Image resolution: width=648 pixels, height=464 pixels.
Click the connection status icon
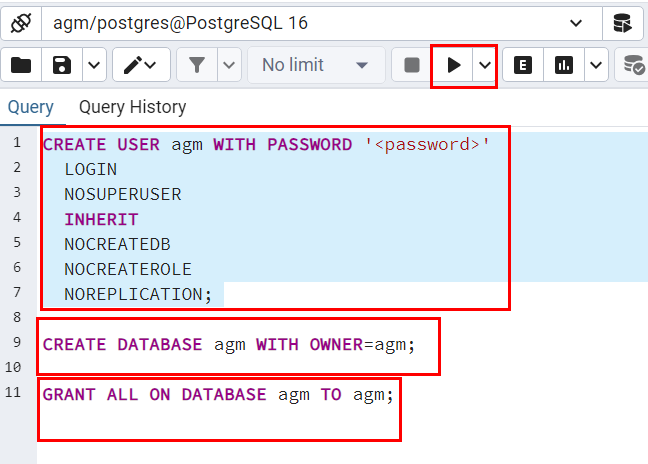20,22
